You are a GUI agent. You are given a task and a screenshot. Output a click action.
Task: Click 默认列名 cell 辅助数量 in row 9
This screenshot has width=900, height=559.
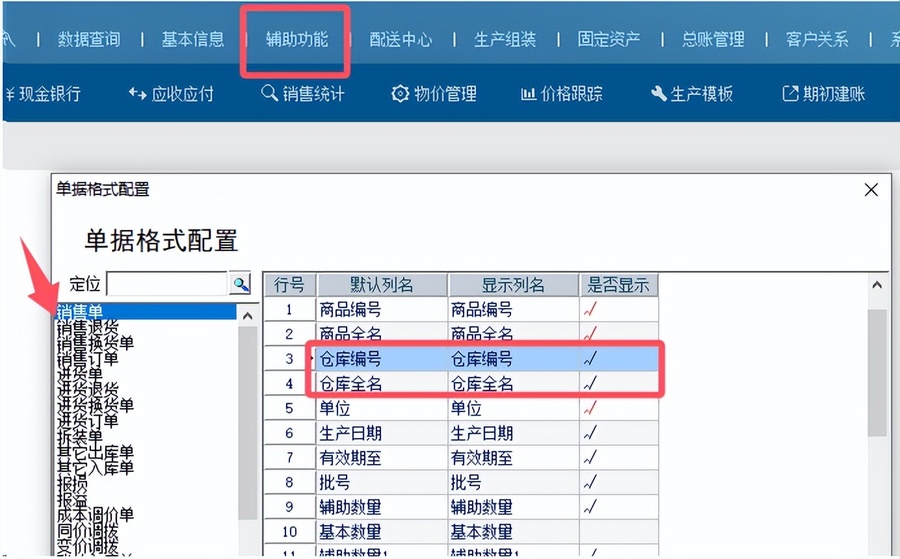pos(382,507)
